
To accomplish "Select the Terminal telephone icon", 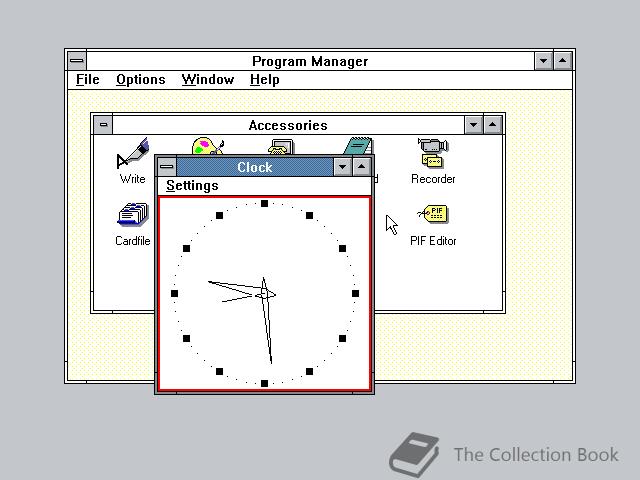I will click(x=281, y=147).
